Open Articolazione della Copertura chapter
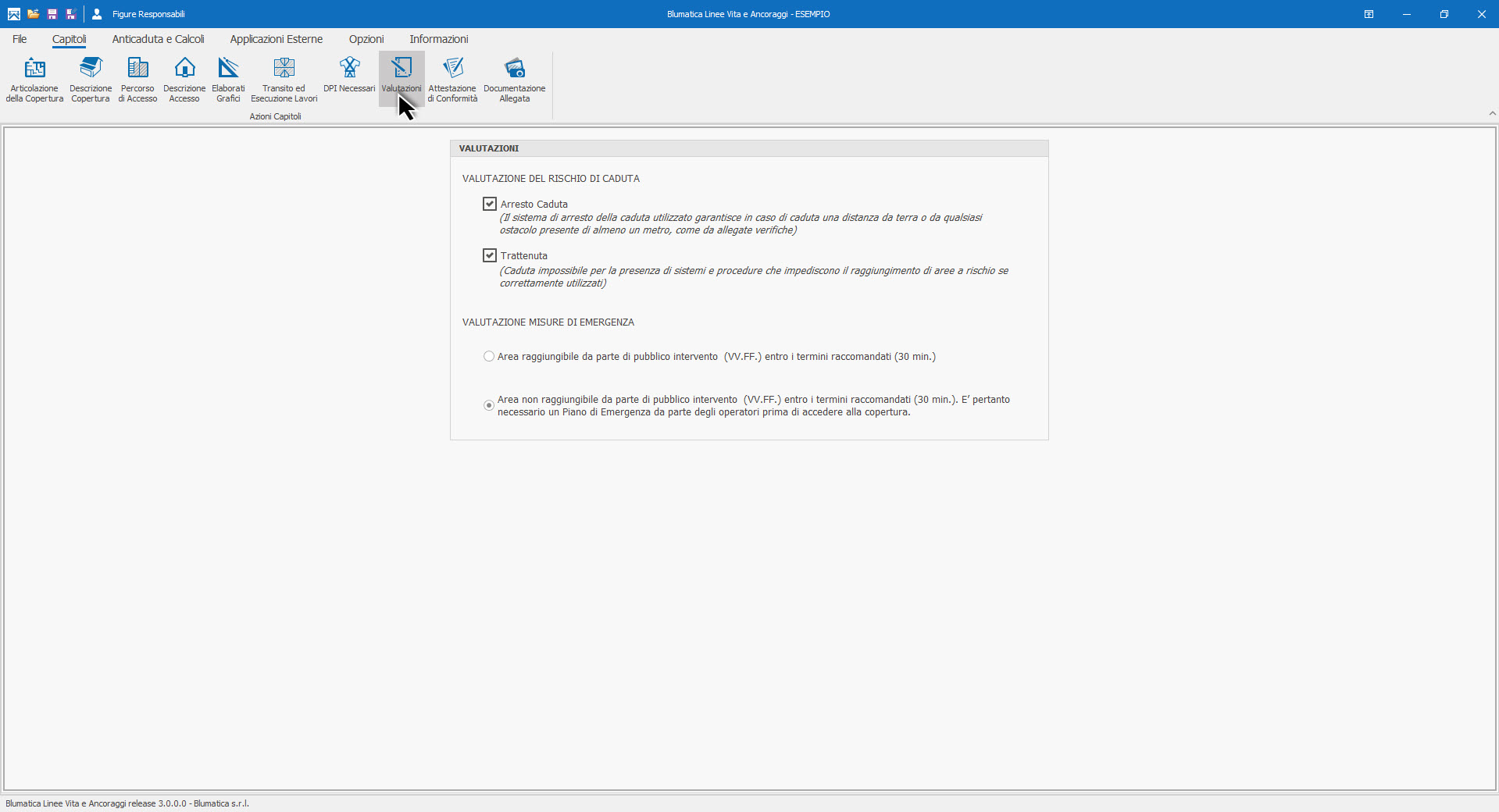1499x812 pixels. (x=34, y=79)
